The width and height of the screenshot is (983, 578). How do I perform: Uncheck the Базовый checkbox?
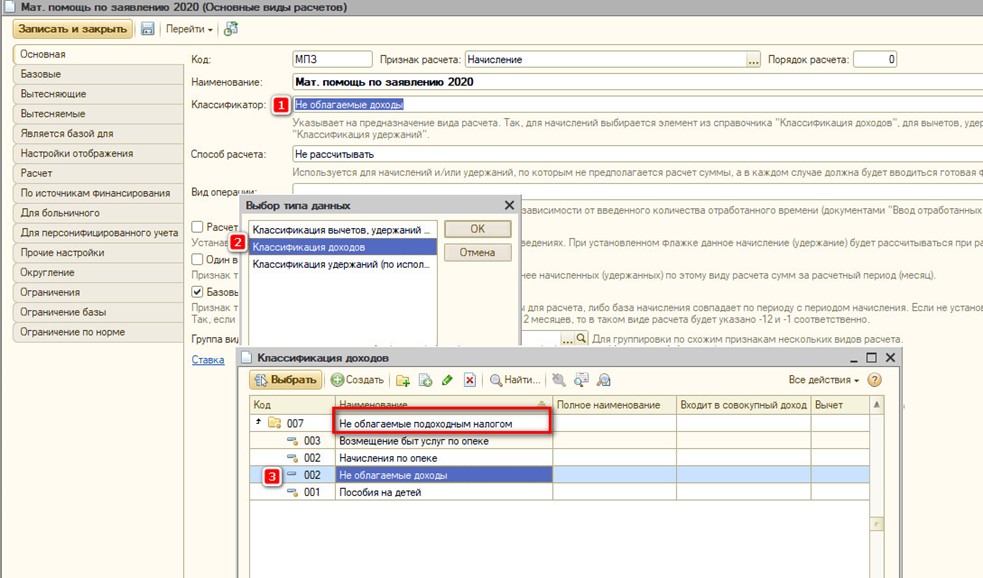[198, 292]
